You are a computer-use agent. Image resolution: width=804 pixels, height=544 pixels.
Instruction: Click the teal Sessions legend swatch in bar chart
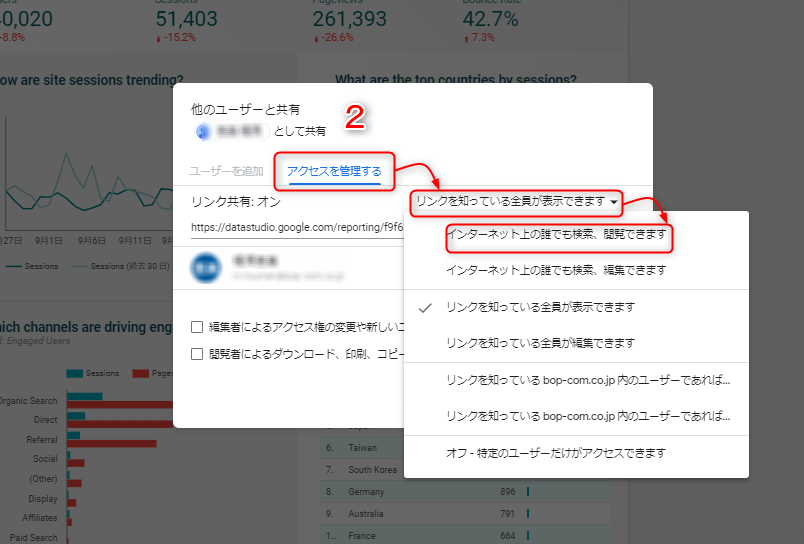click(x=74, y=373)
